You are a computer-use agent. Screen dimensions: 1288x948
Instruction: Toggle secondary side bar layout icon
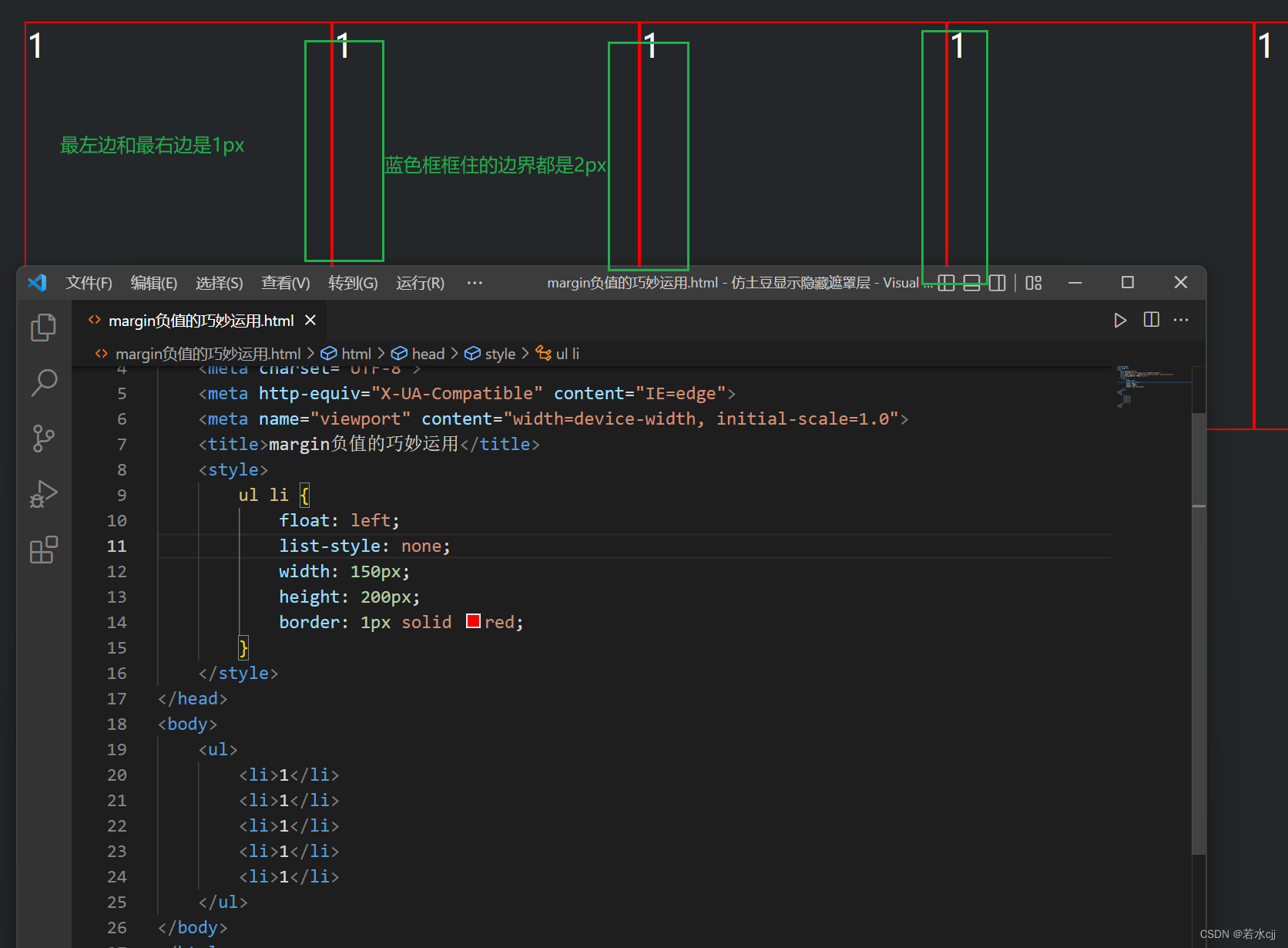[997, 283]
